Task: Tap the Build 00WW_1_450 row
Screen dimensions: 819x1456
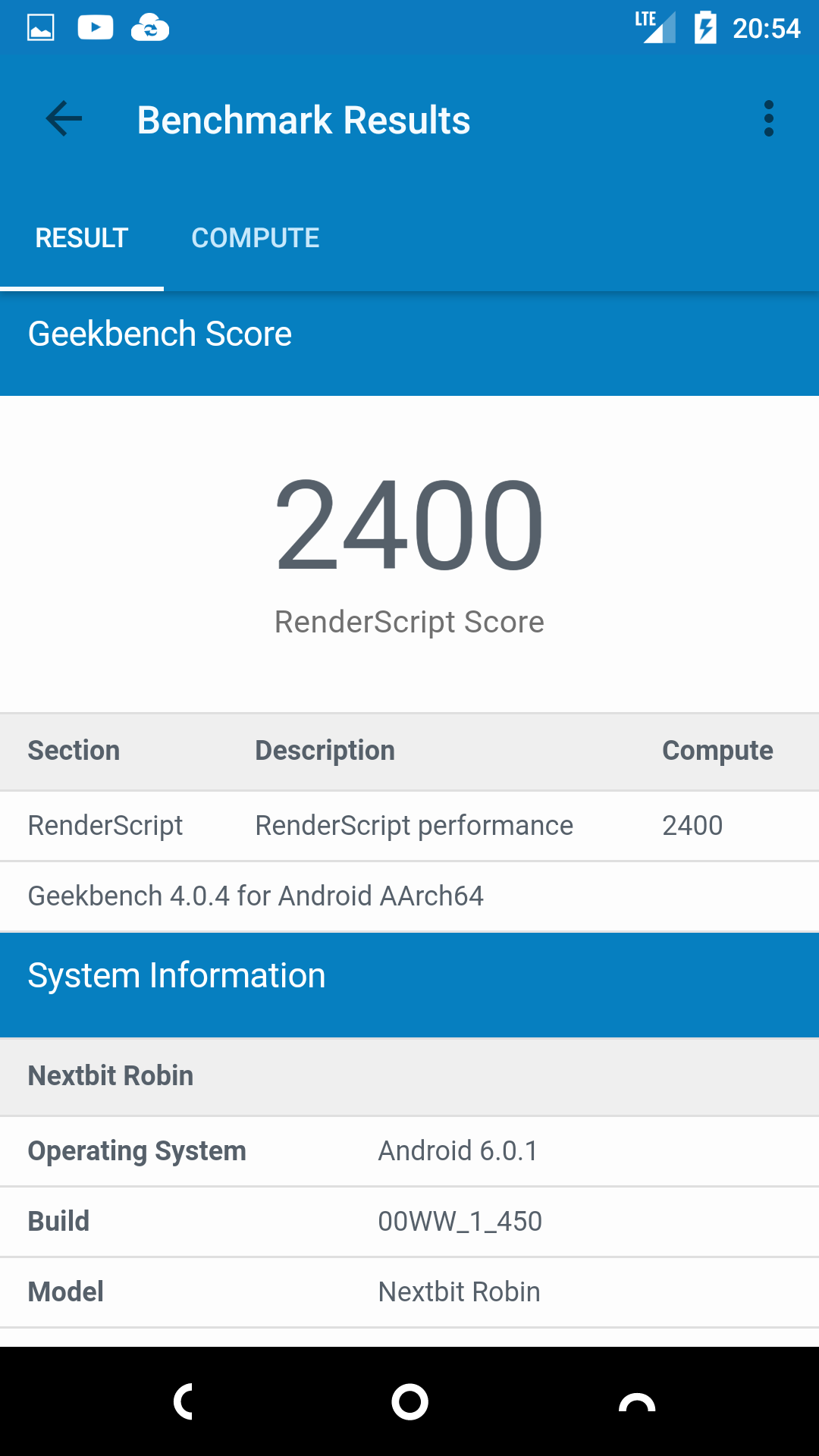Action: pos(409,1222)
